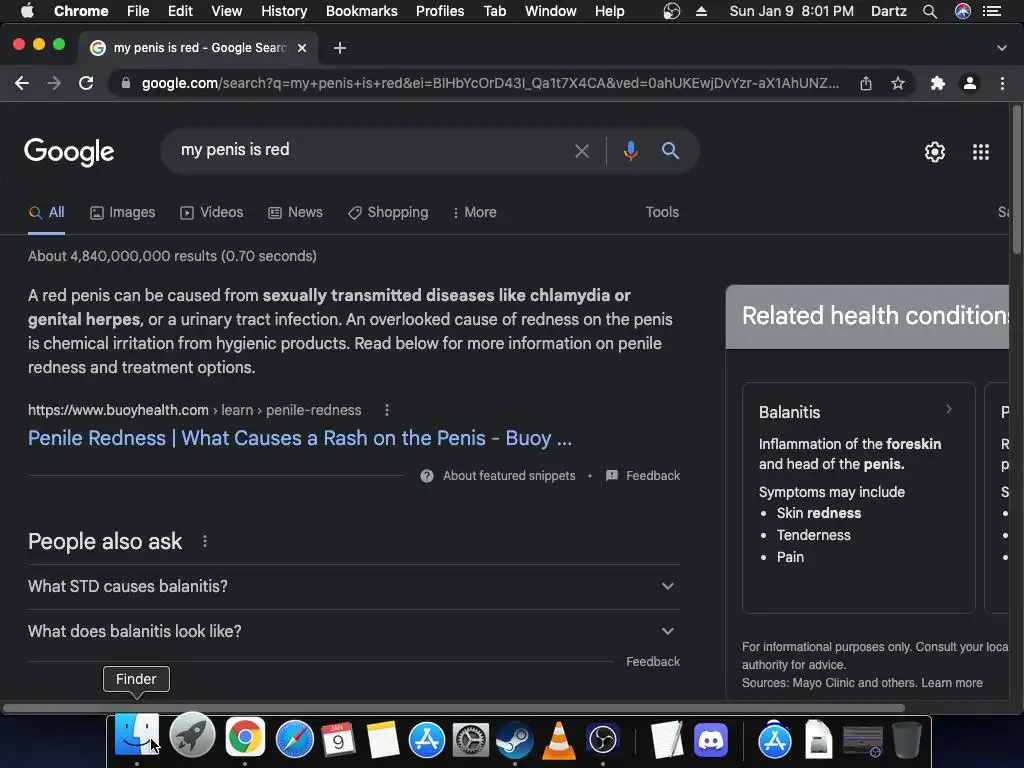Open Safari from the Dock
Screen dimensions: 1024x768
[295, 739]
